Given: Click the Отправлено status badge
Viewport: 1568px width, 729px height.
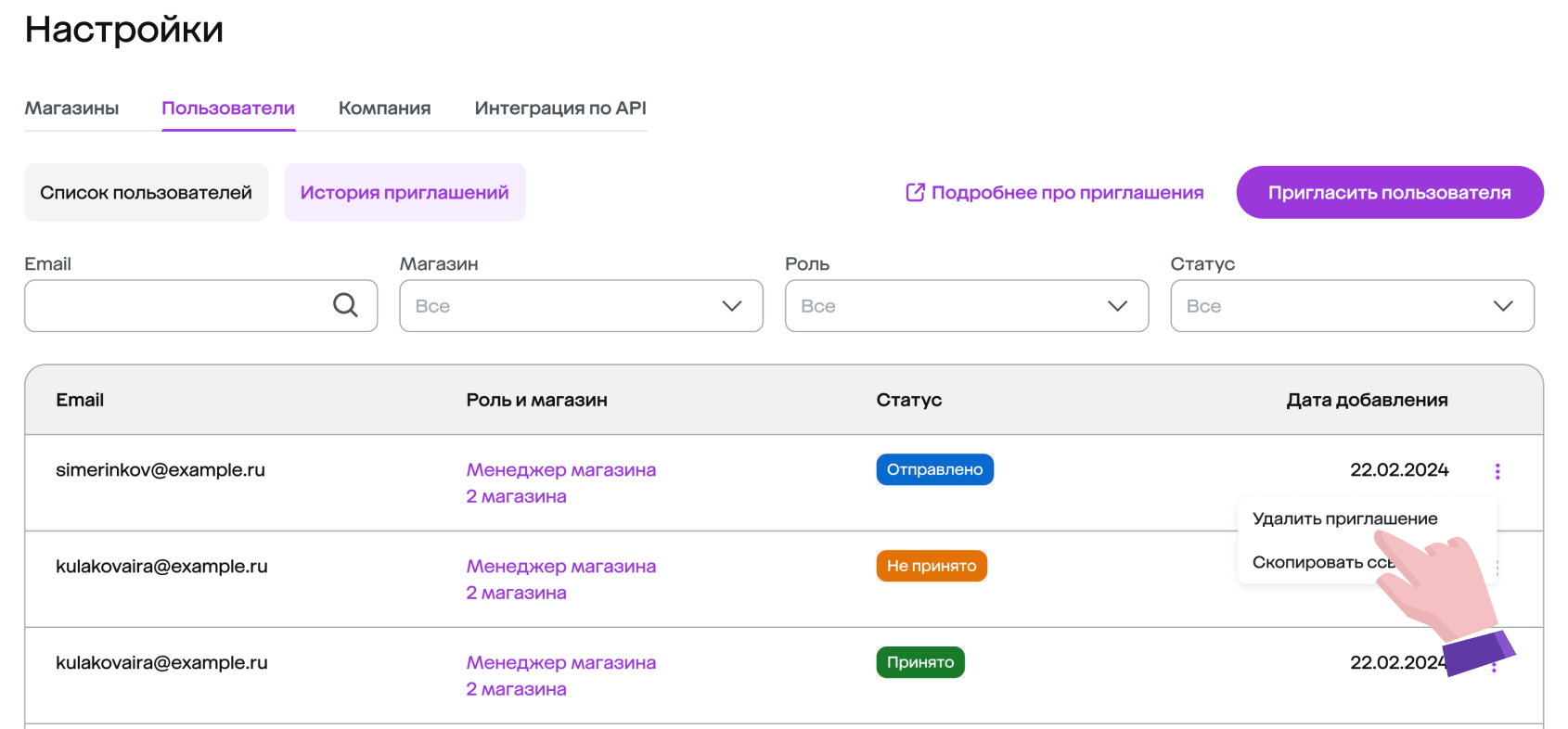Looking at the screenshot, I should (x=934, y=469).
